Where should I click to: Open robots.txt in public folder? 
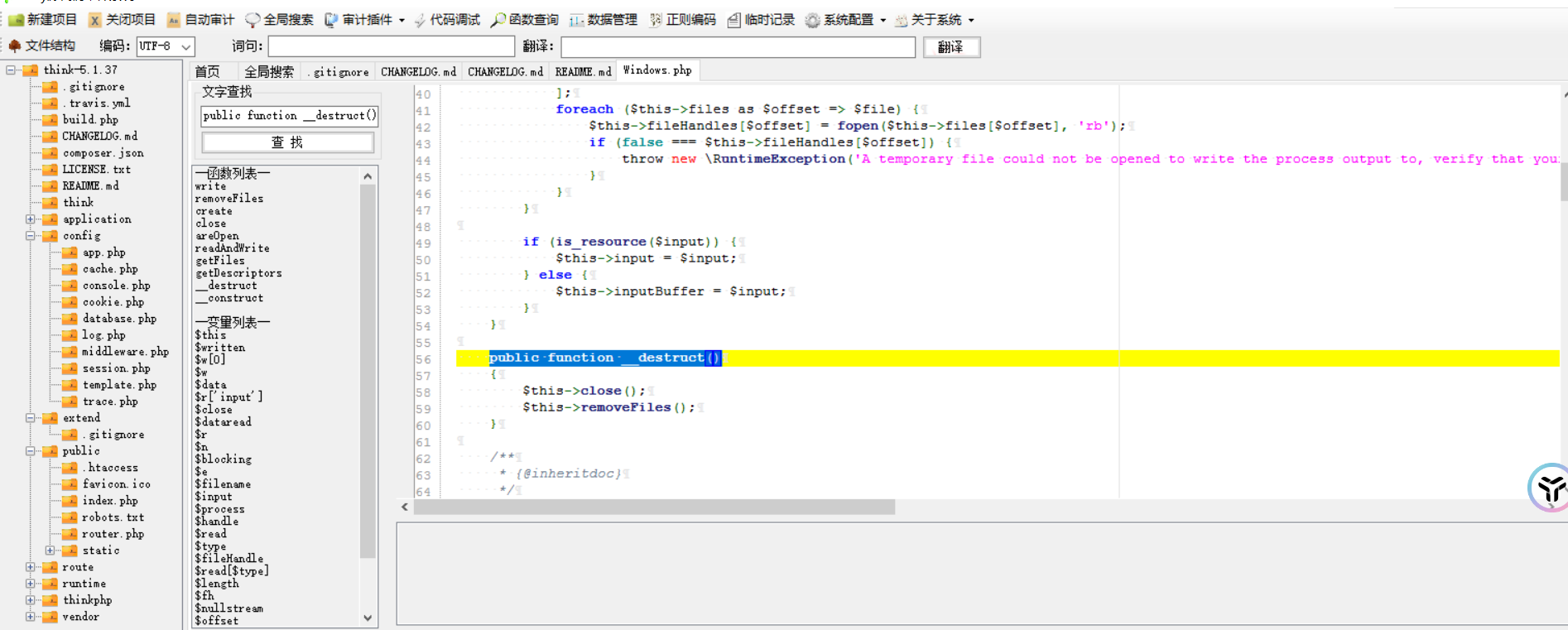click(113, 517)
